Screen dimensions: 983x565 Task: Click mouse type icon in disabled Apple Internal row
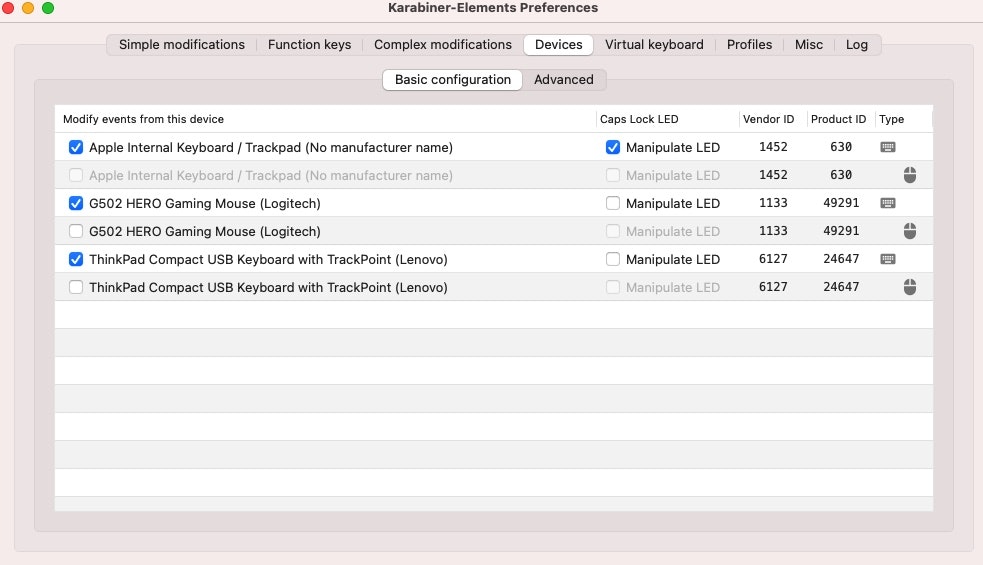pyautogui.click(x=910, y=175)
